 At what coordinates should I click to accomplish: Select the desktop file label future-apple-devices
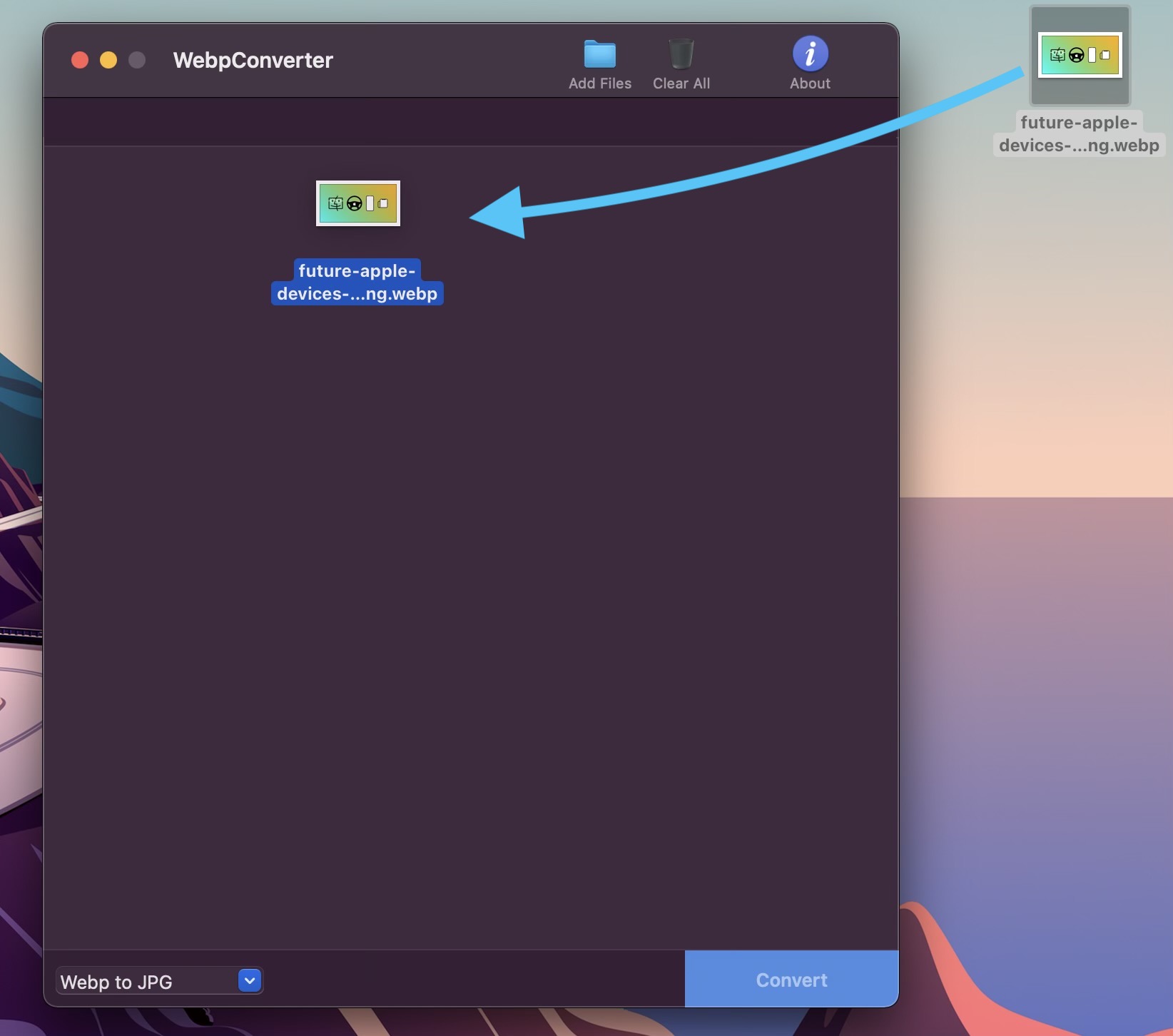1079,134
